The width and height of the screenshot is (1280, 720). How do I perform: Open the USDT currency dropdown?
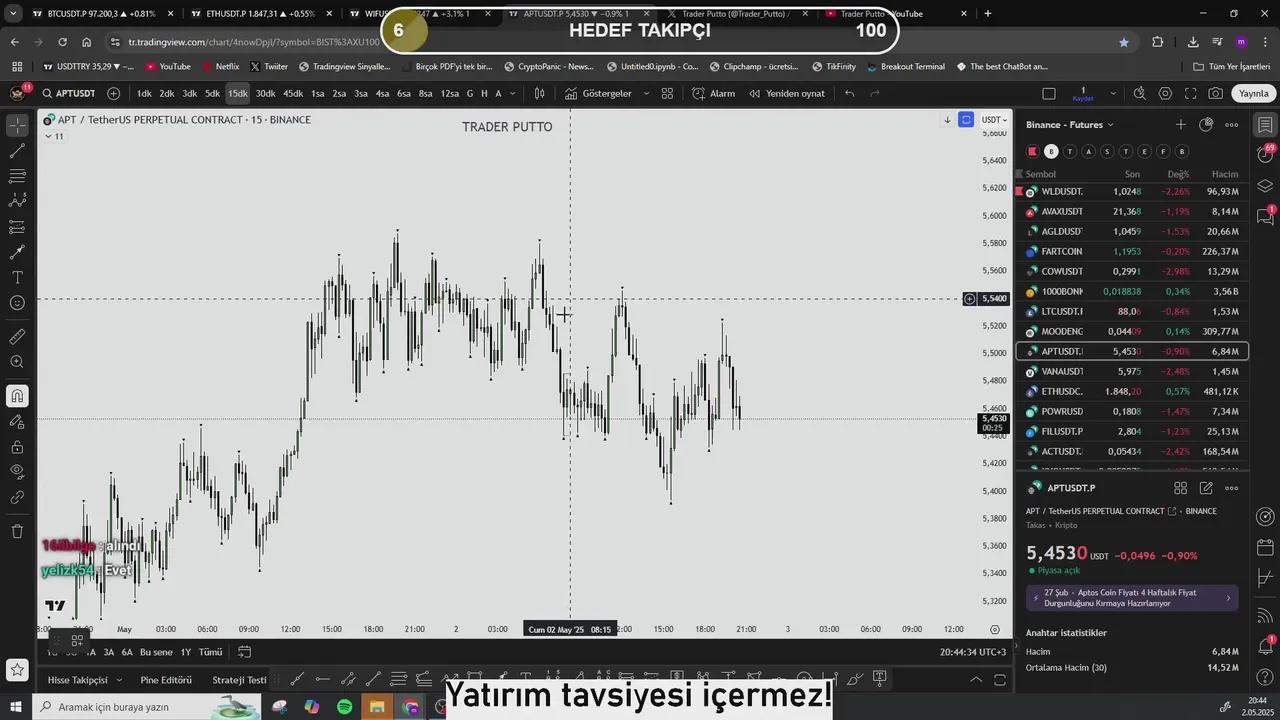click(x=993, y=120)
